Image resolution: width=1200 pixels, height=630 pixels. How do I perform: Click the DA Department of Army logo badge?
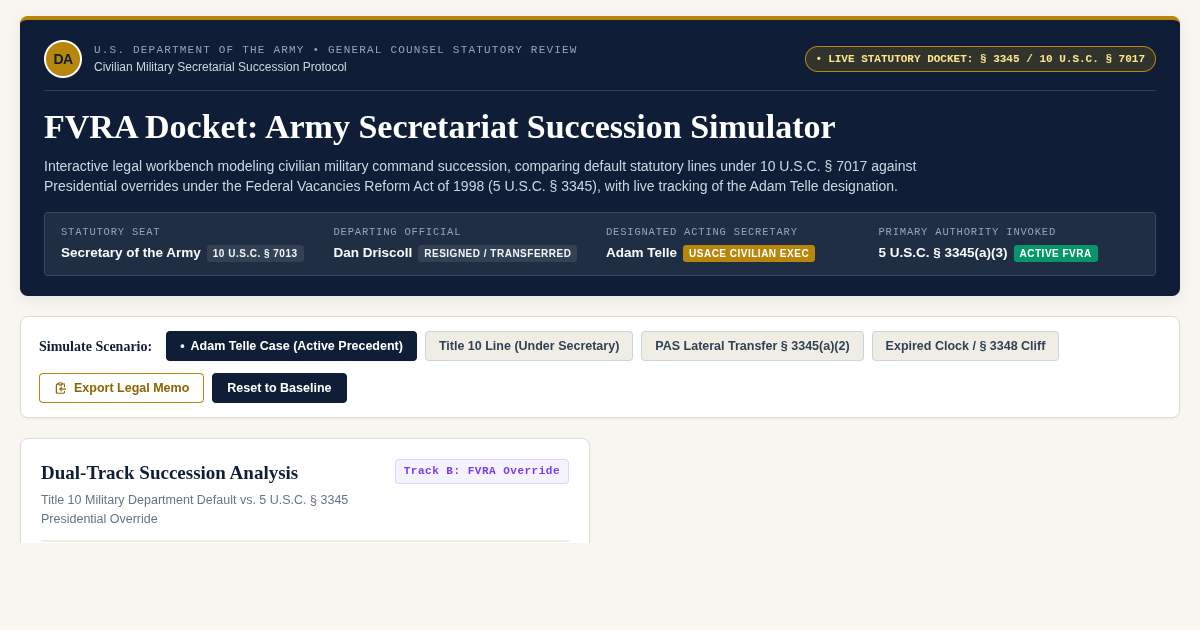point(63,59)
